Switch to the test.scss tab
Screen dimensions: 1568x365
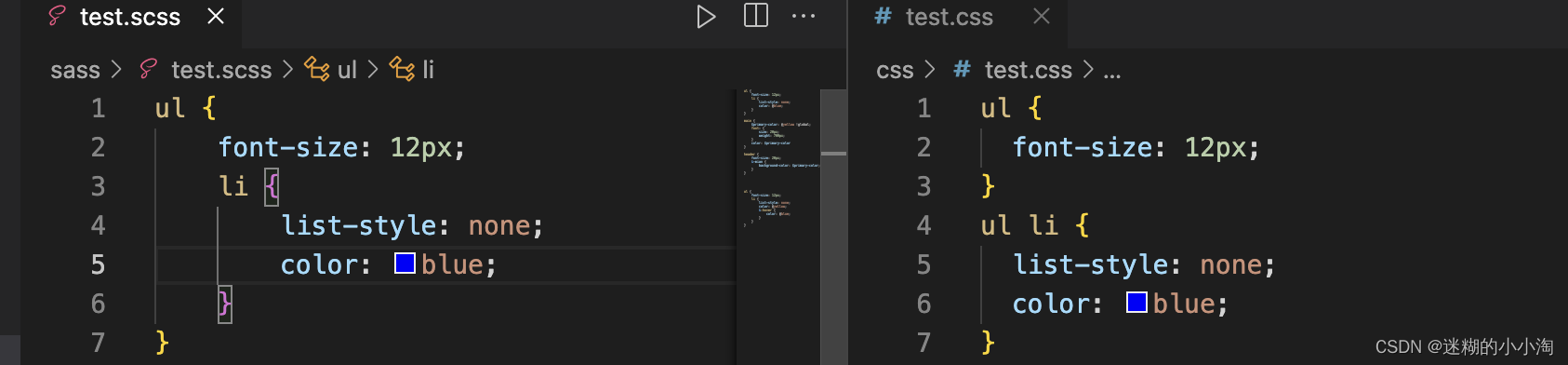[130, 17]
